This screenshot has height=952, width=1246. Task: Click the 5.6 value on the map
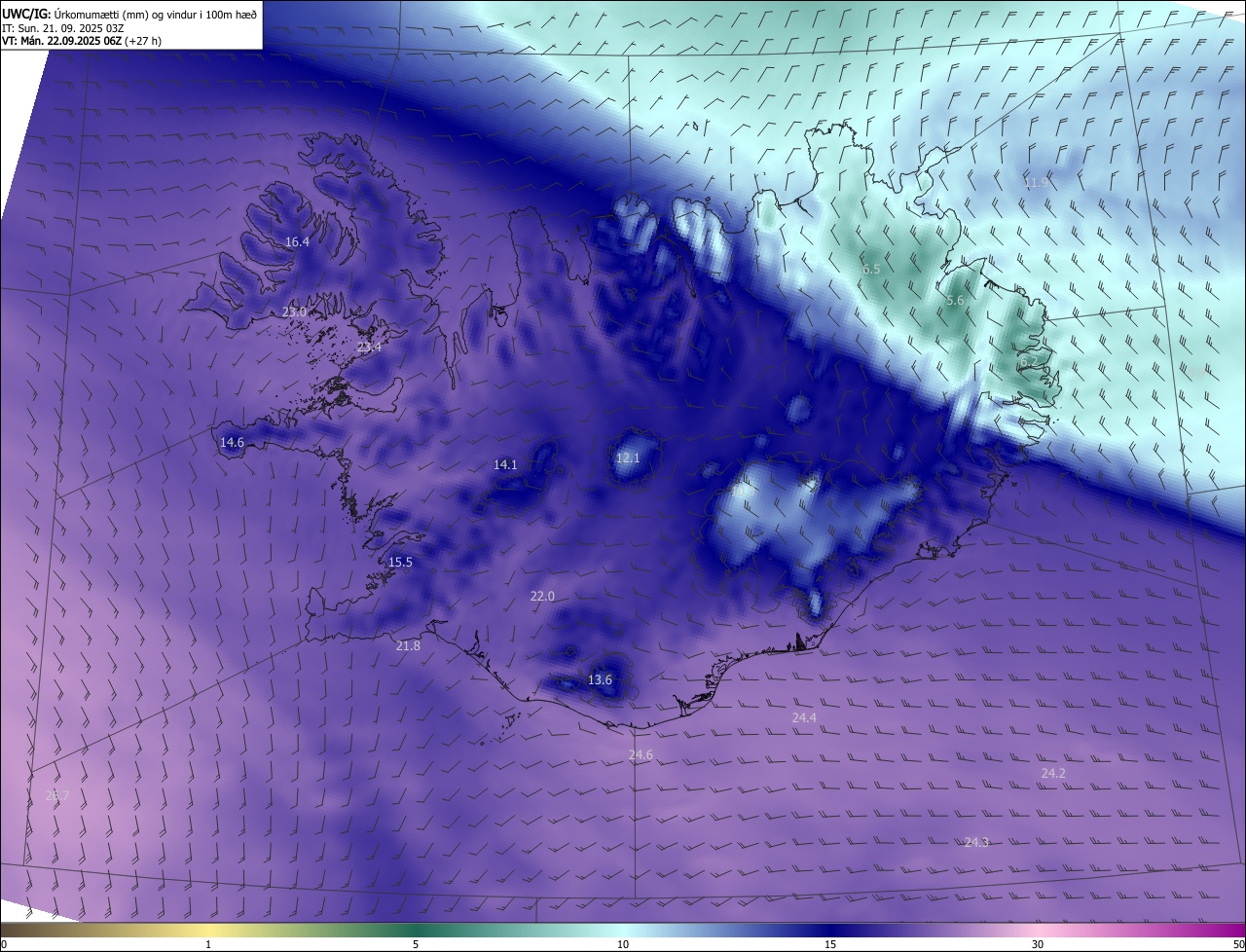tap(955, 302)
